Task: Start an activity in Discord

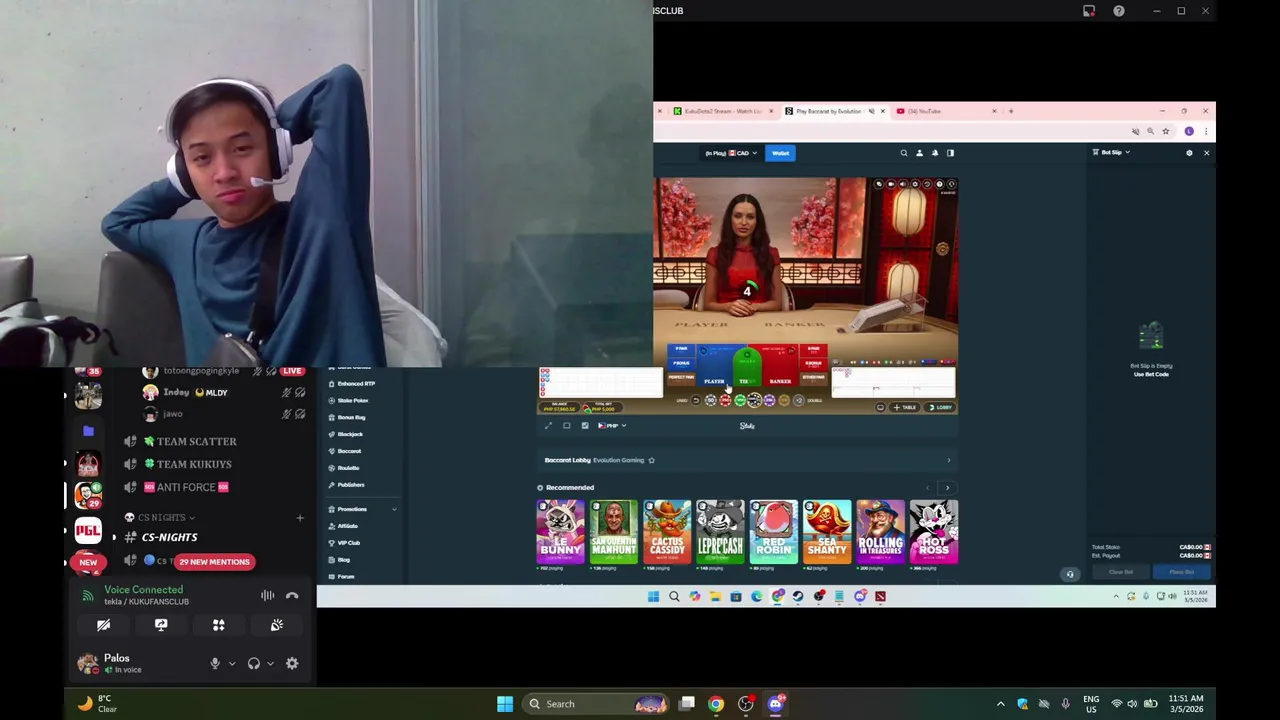Action: point(219,625)
